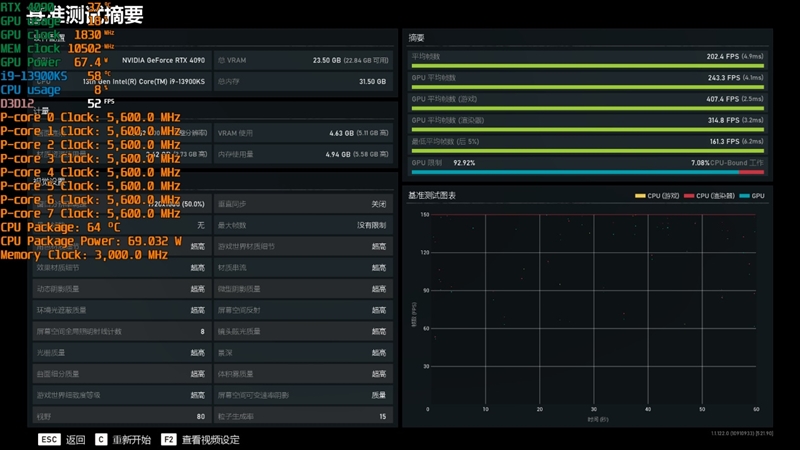Click the 游戏世界细致度等级 row
The image size is (800, 450).
coord(121,395)
